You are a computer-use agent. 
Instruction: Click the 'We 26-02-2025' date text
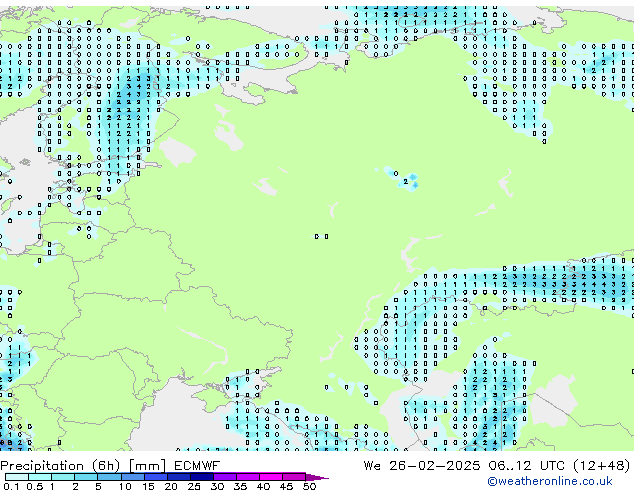tap(422, 466)
